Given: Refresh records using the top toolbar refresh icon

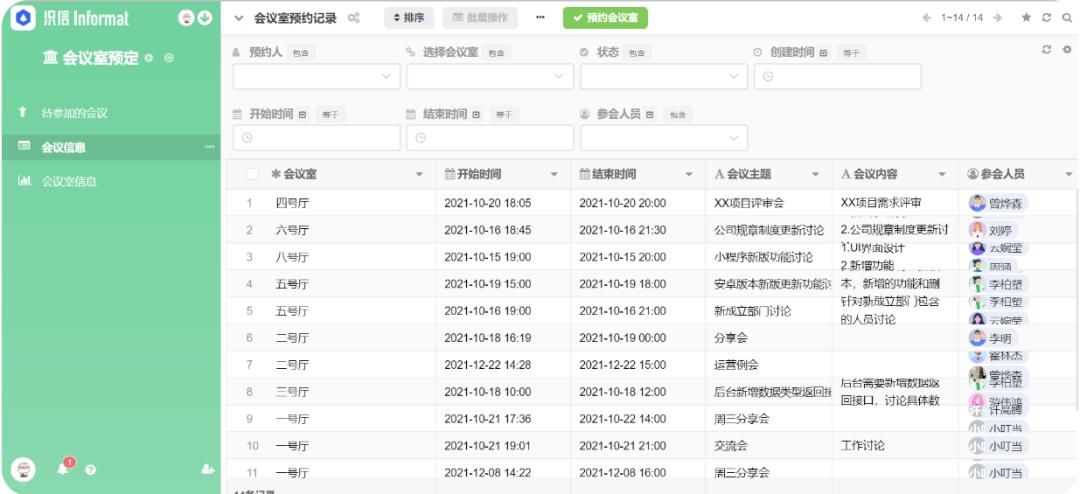Looking at the screenshot, I should tap(1047, 18).
